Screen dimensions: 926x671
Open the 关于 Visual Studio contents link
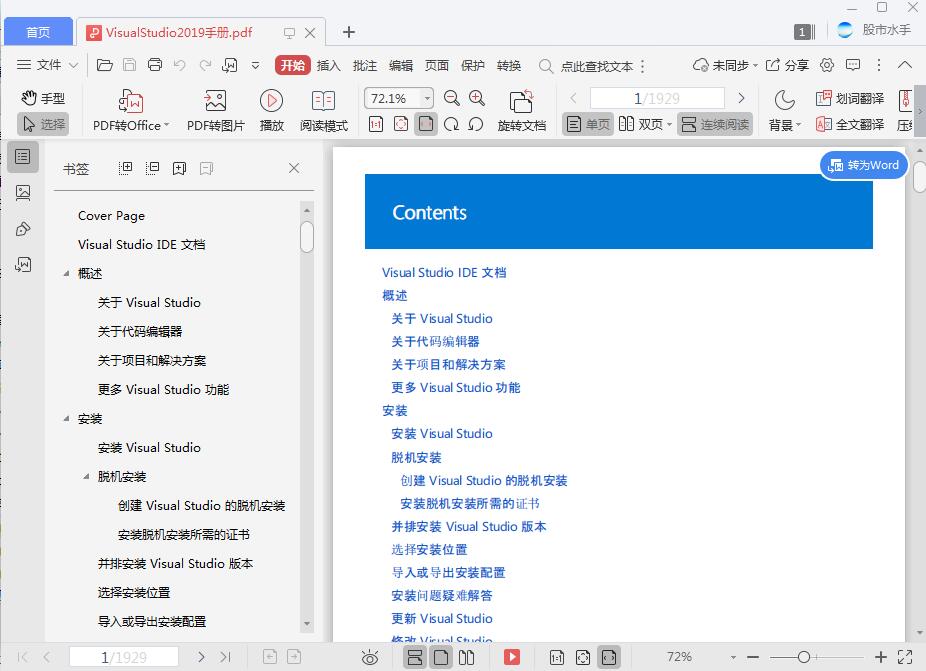442,318
